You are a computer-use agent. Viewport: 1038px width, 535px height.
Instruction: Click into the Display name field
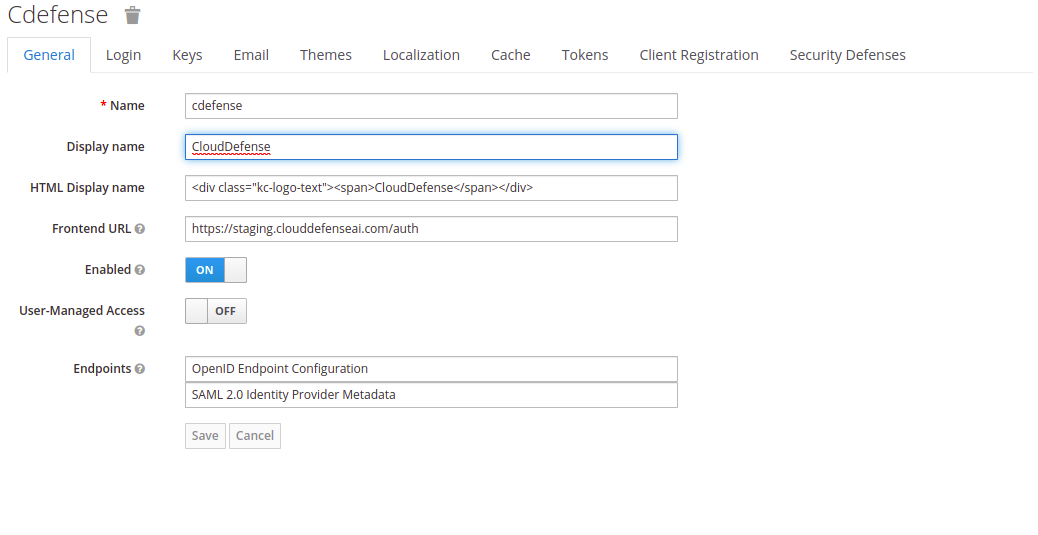click(431, 147)
